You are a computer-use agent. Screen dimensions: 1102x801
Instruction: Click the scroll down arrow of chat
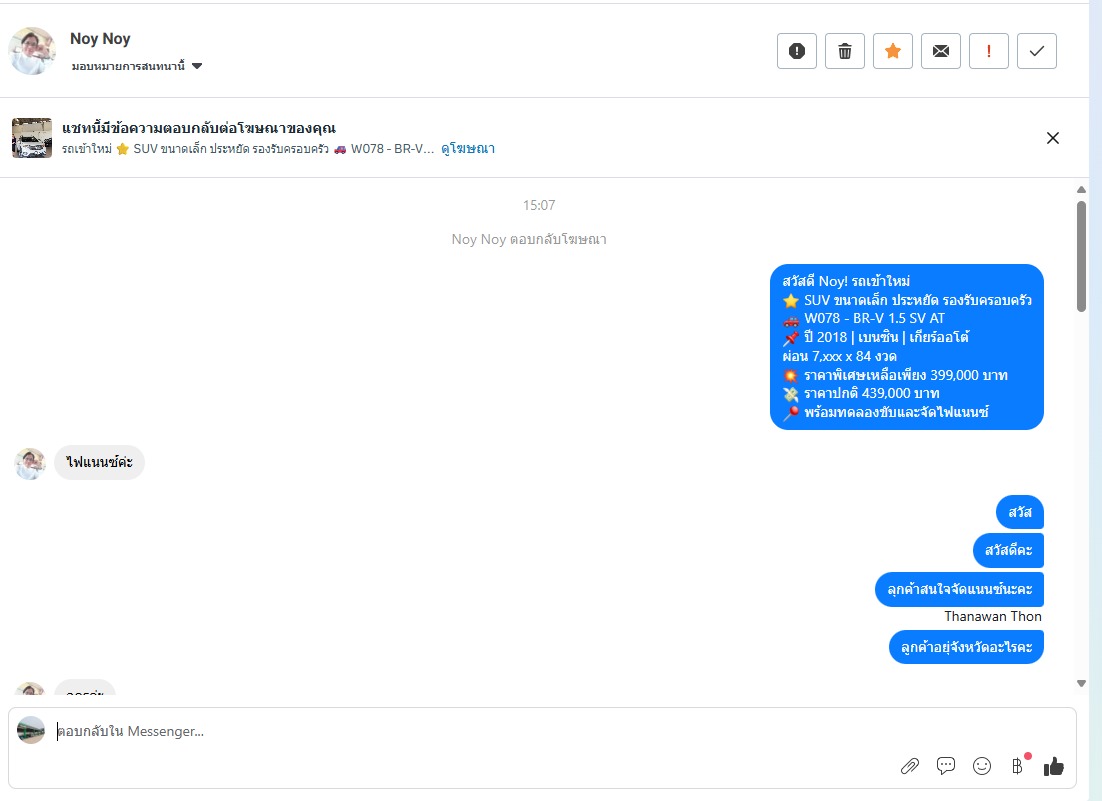[x=1082, y=683]
